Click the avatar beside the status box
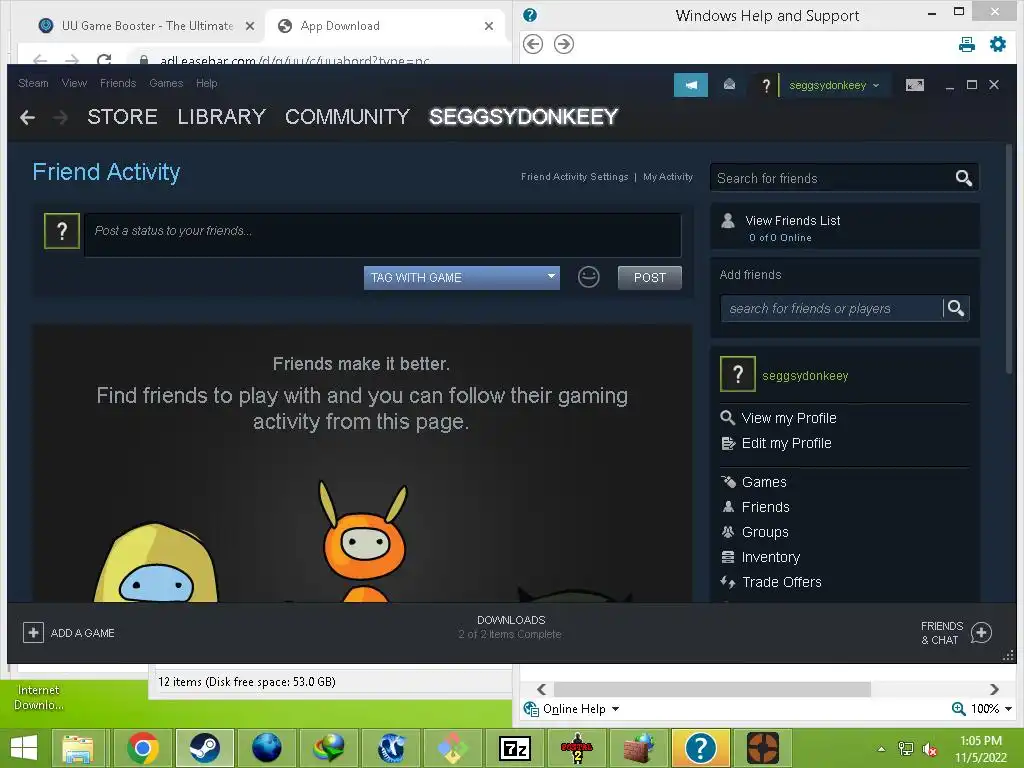 62,231
